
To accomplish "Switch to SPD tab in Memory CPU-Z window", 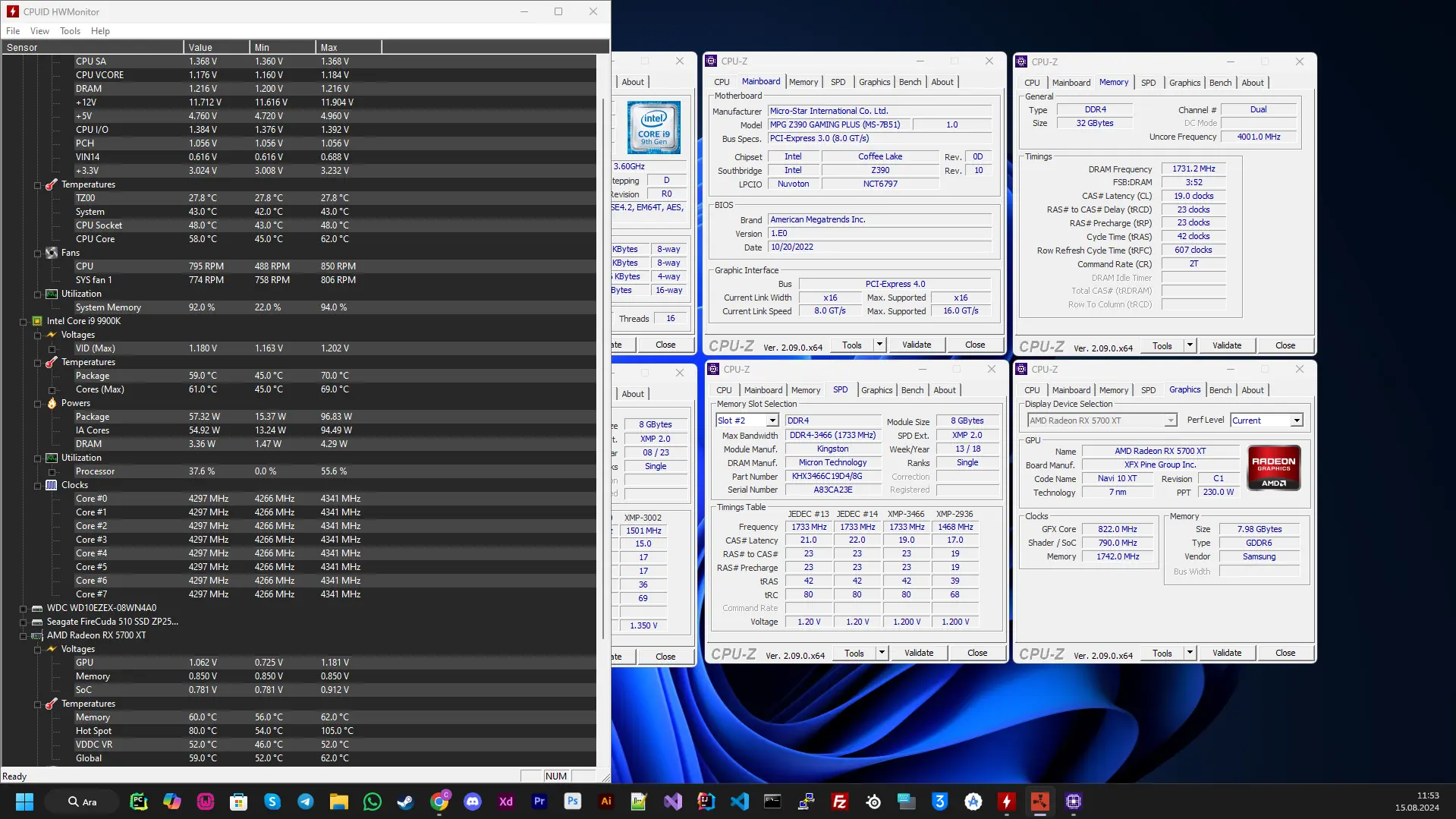I will click(x=1148, y=83).
